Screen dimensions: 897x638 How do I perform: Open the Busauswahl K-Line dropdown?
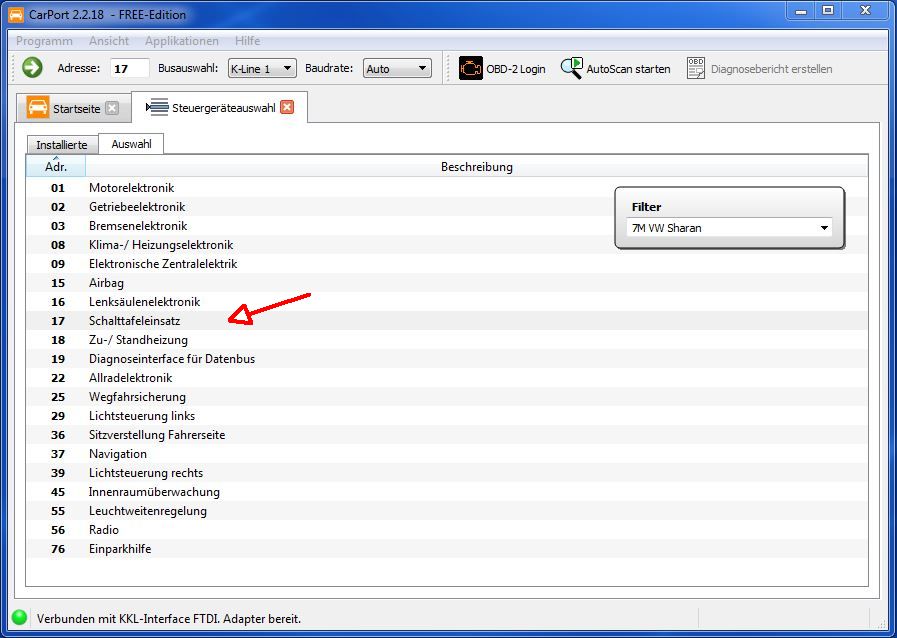(x=261, y=69)
